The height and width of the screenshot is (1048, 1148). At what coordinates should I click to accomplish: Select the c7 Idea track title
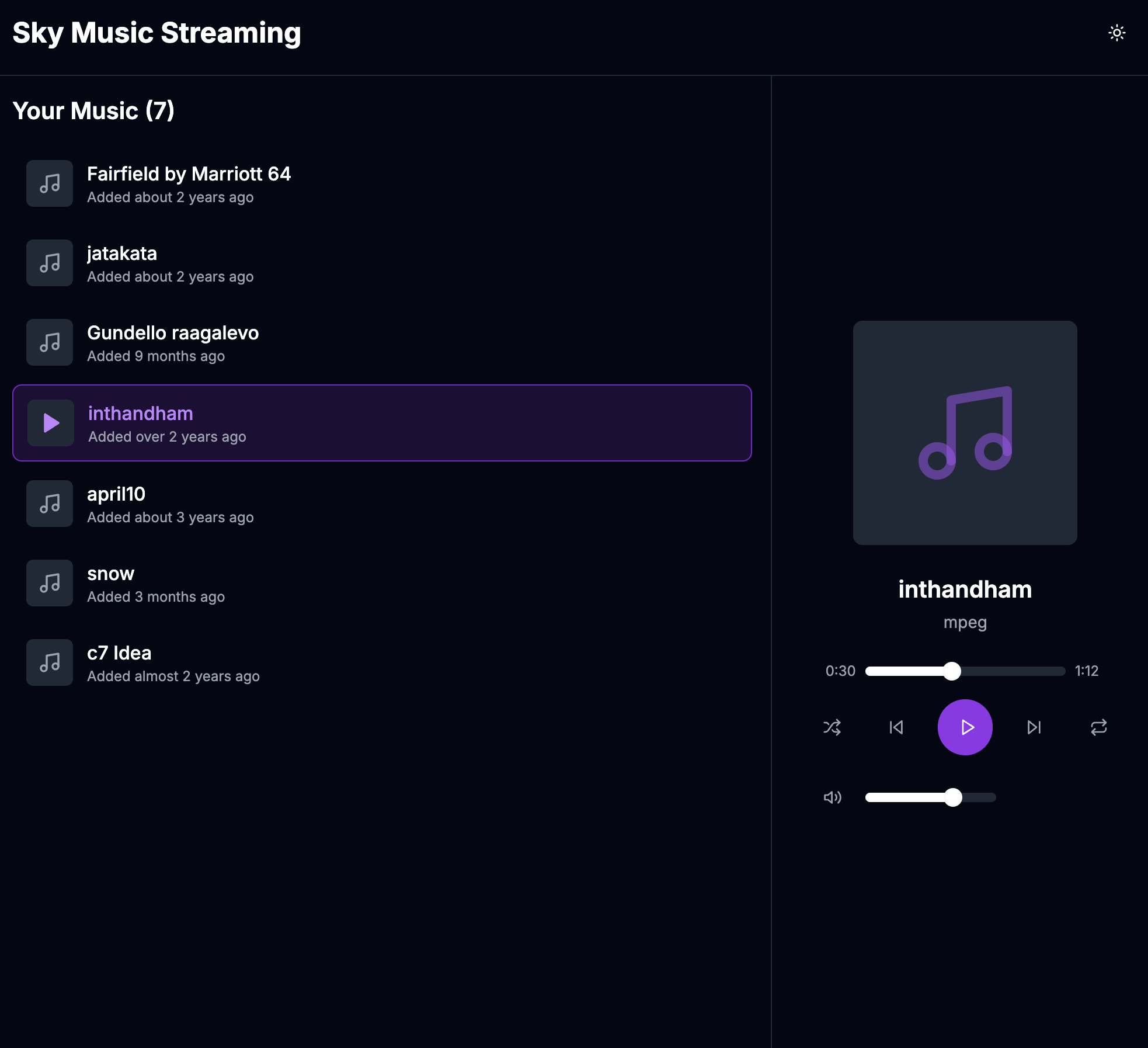click(x=119, y=653)
